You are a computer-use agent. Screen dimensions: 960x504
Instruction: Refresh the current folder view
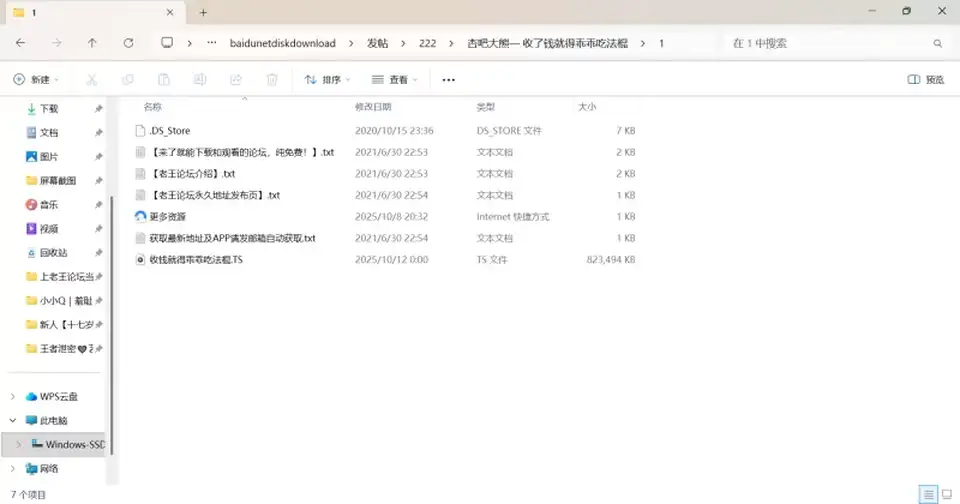(x=128, y=43)
